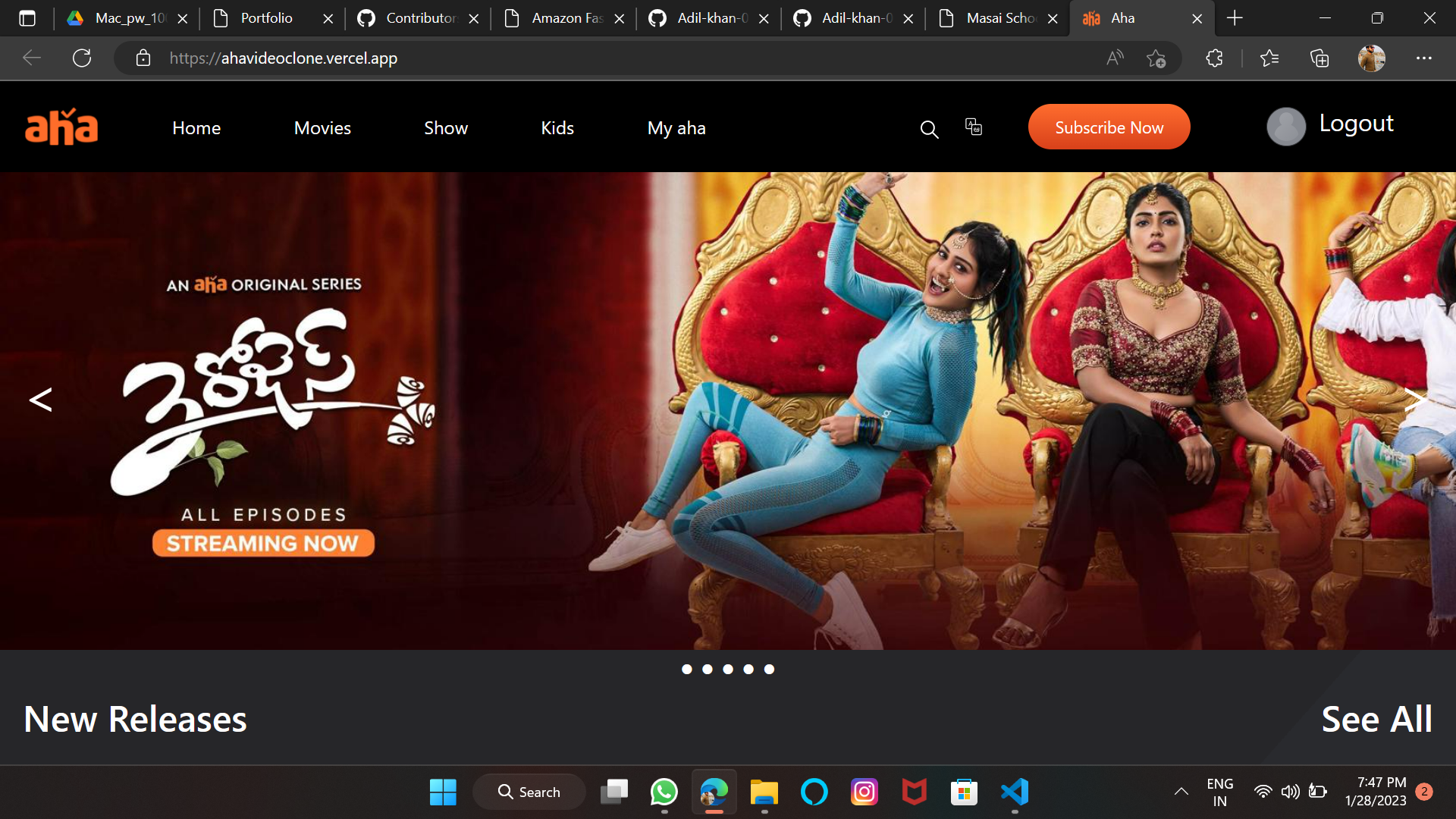Open browser settings via three-dots menu
The image size is (1456, 819).
click(1424, 58)
